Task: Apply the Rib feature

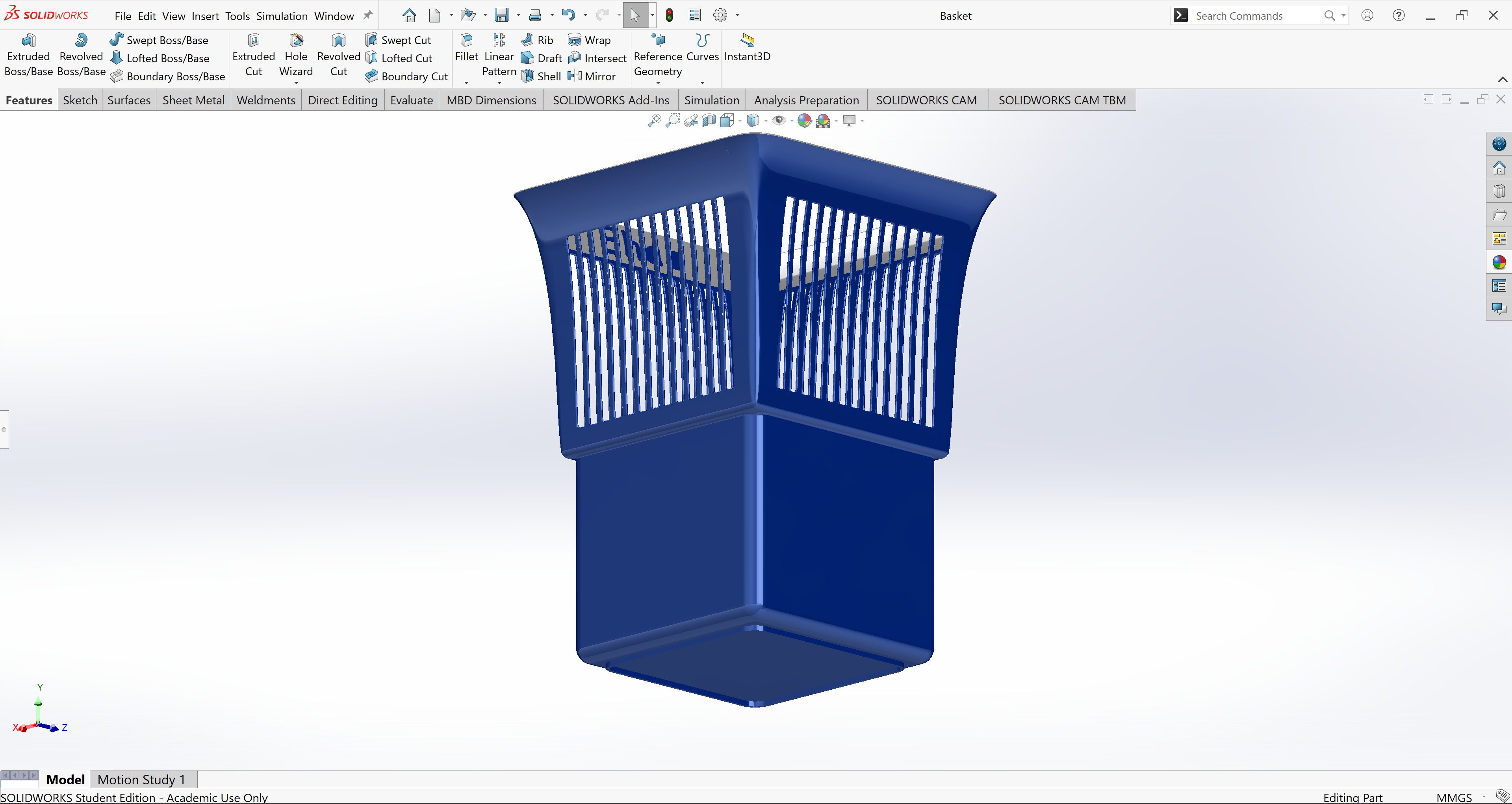Action: click(x=537, y=40)
